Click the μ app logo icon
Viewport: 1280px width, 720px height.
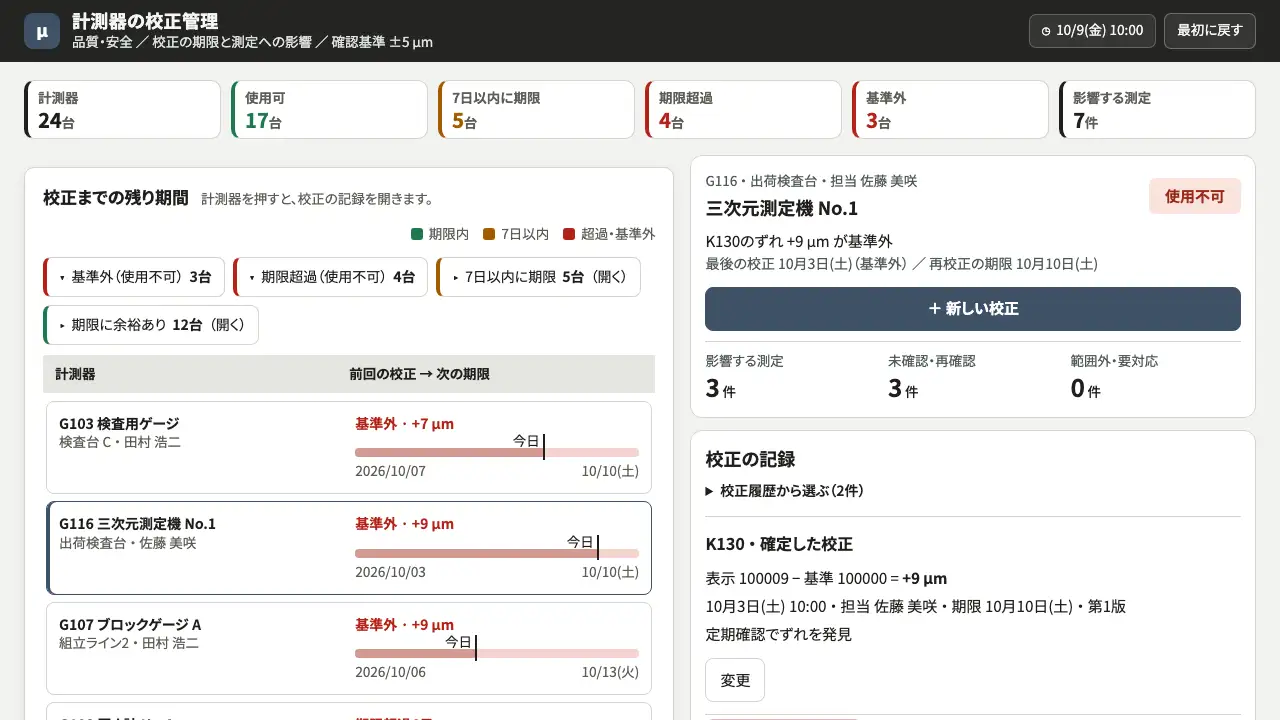(x=42, y=31)
